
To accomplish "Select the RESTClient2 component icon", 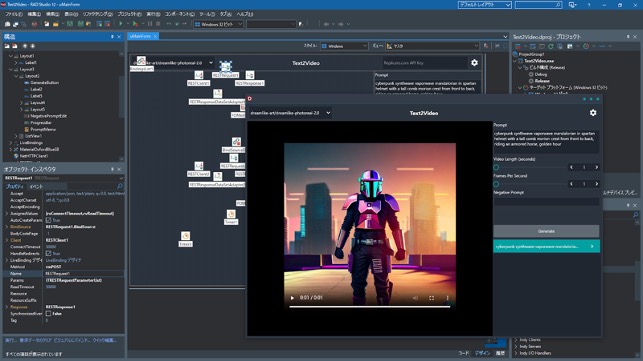I will (199, 166).
